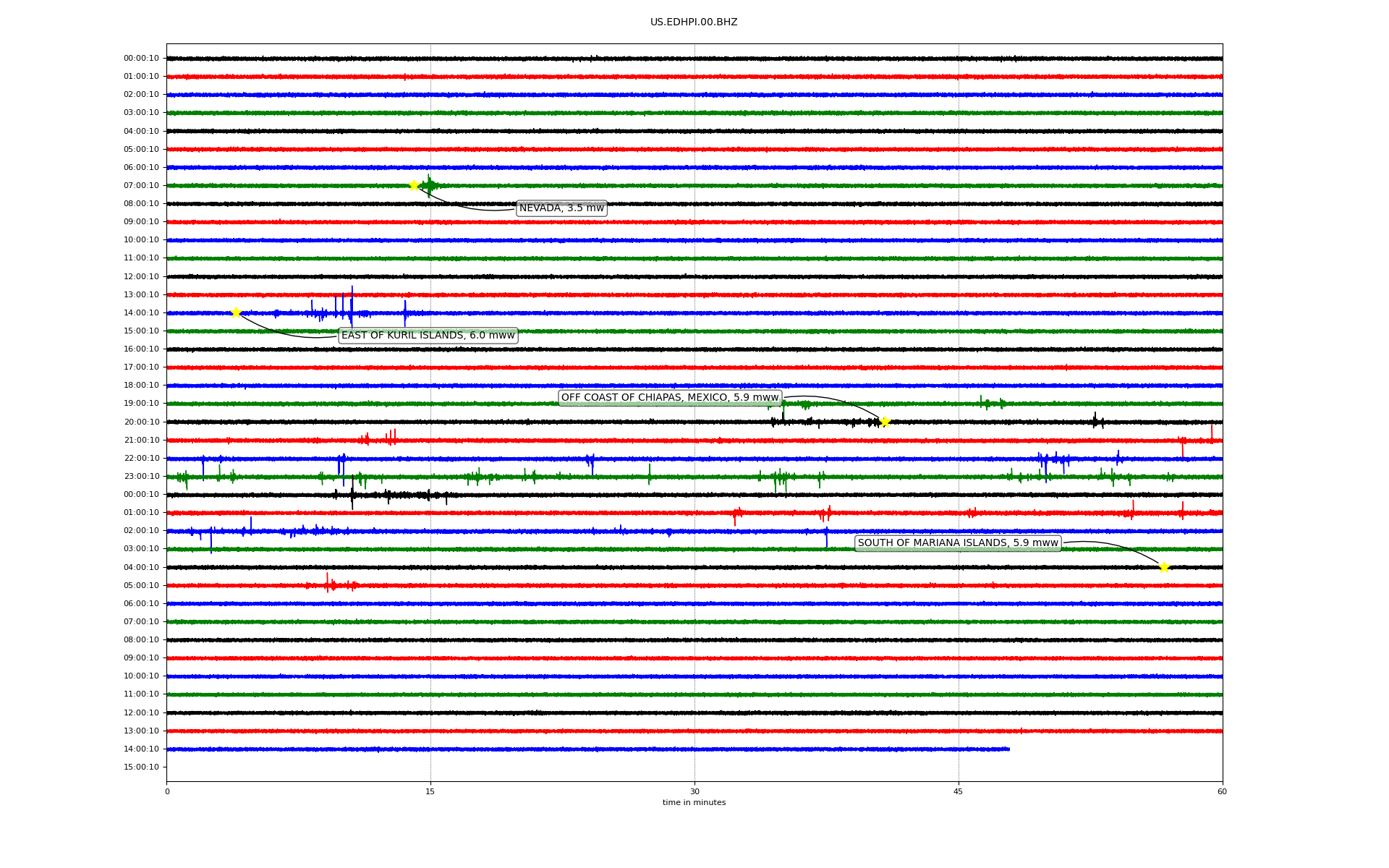
Task: Click the yellow star at the Mariana Islands event
Action: point(1164,567)
